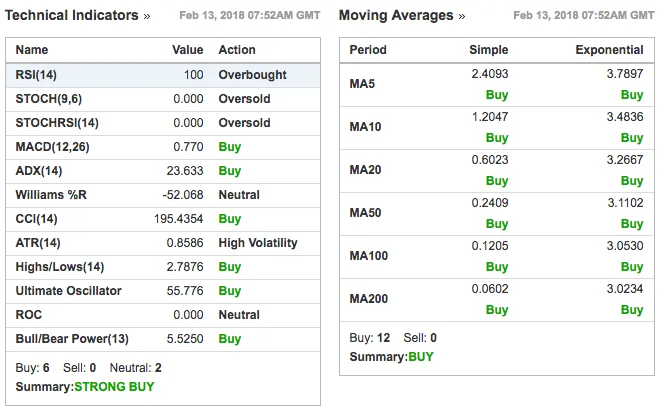
Task: Click the chevron after Moving Averages
Action: point(462,17)
